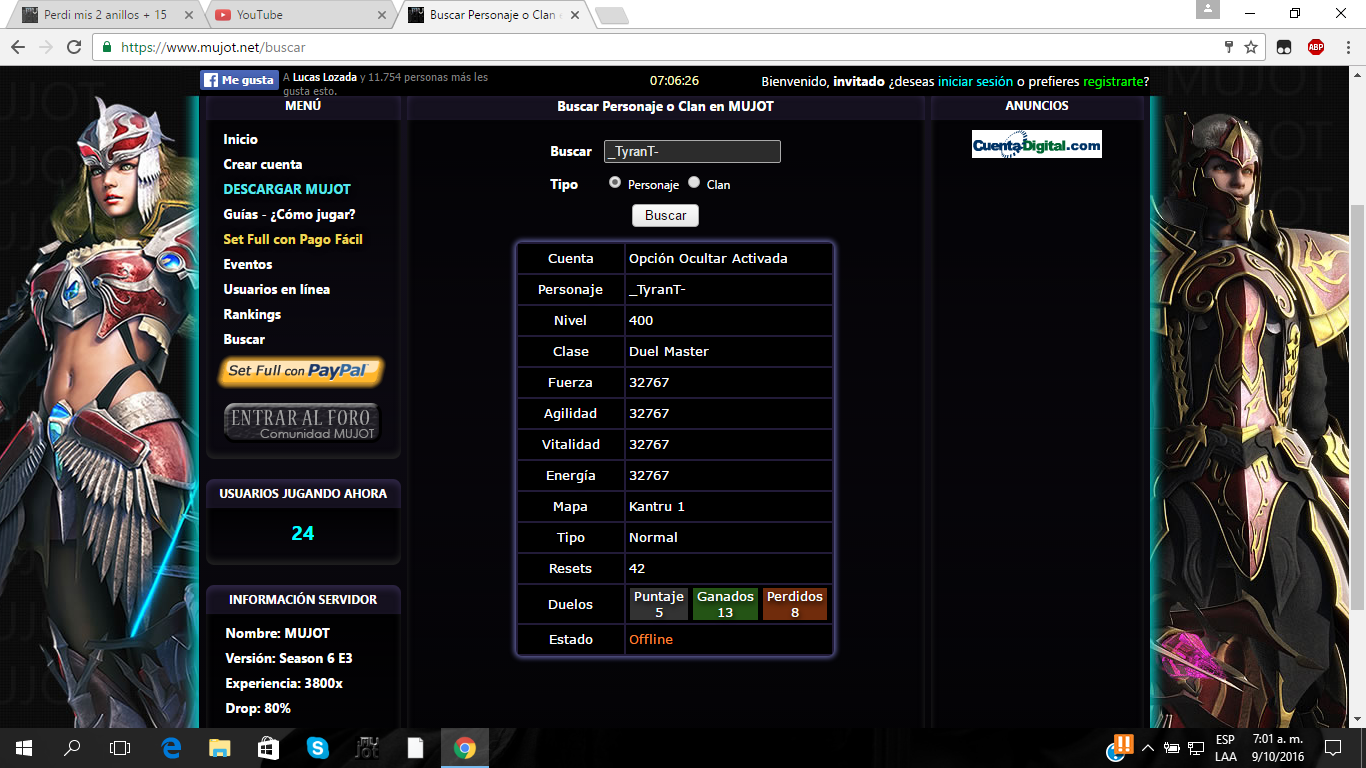Click the saved password key icon
Screen dimensions: 1366x768
point(1229,47)
